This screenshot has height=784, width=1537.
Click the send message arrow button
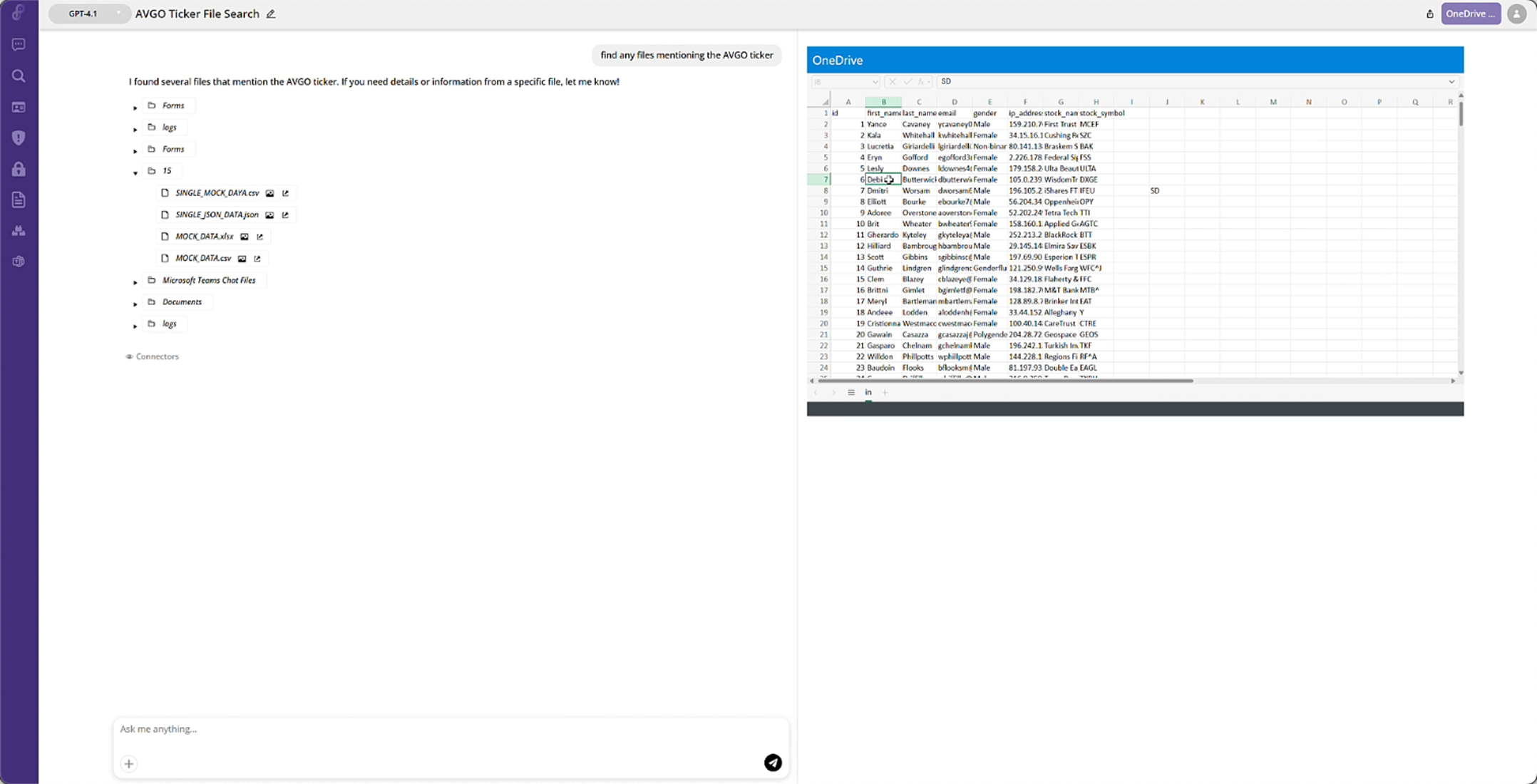(x=773, y=763)
